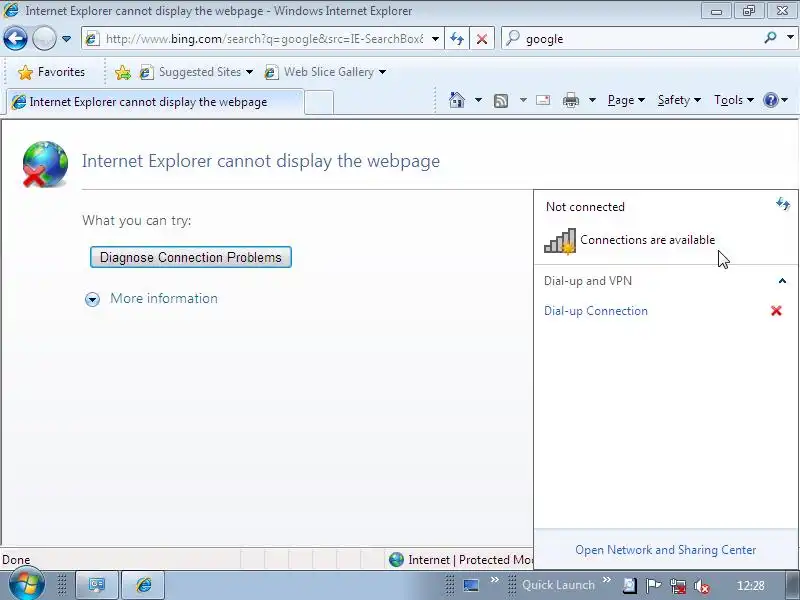
Task: Open the Safety menu
Action: [x=679, y=100]
